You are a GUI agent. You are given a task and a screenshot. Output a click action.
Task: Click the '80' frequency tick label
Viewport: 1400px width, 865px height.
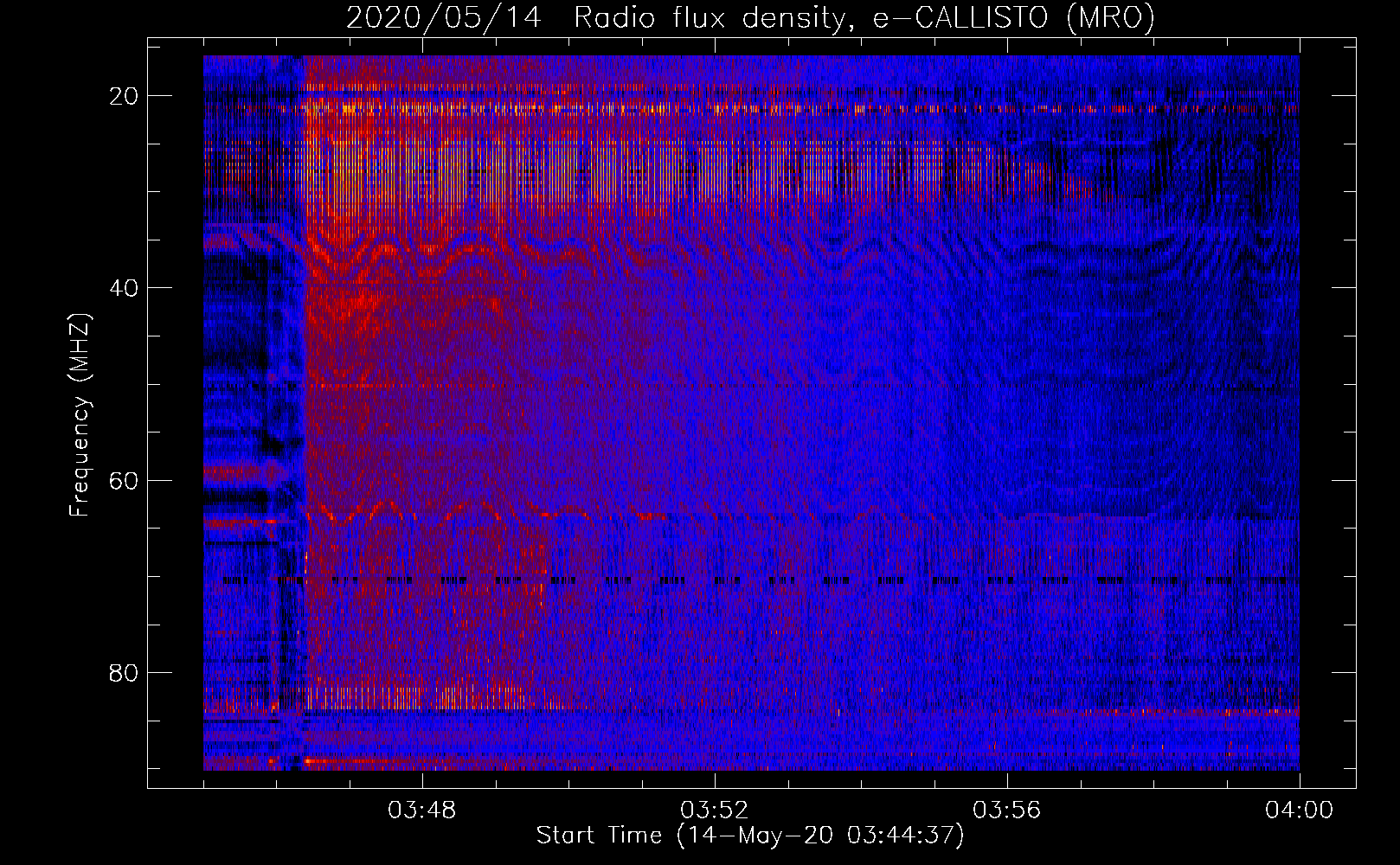(125, 672)
